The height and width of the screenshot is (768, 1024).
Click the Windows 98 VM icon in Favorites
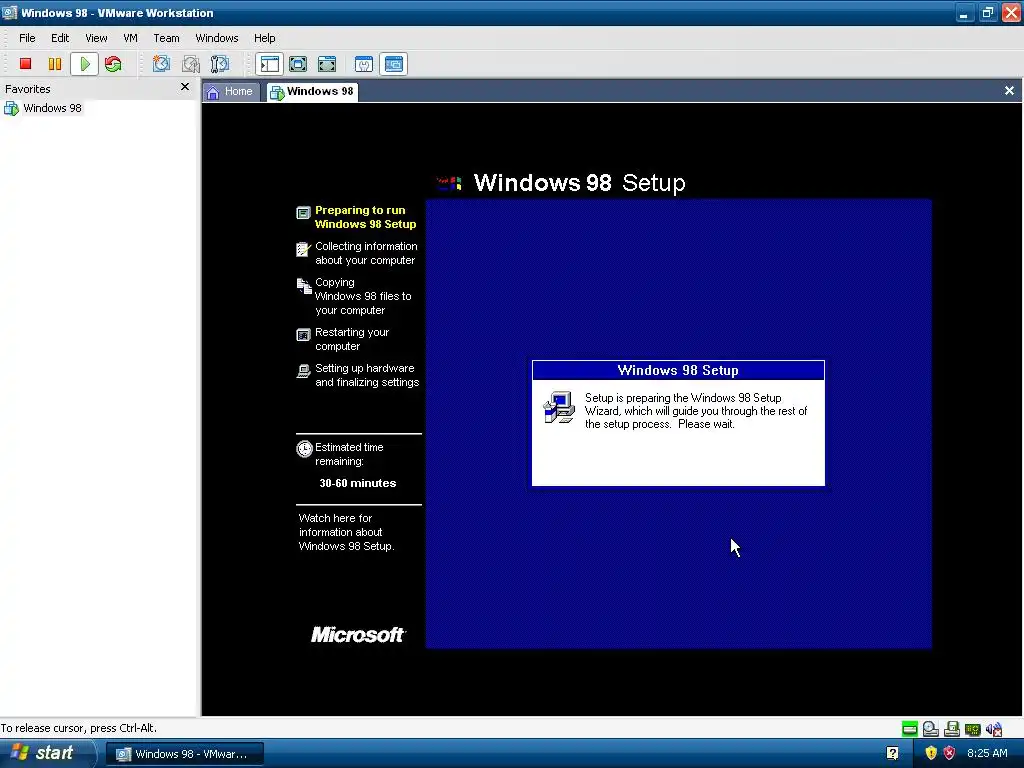click(11, 108)
